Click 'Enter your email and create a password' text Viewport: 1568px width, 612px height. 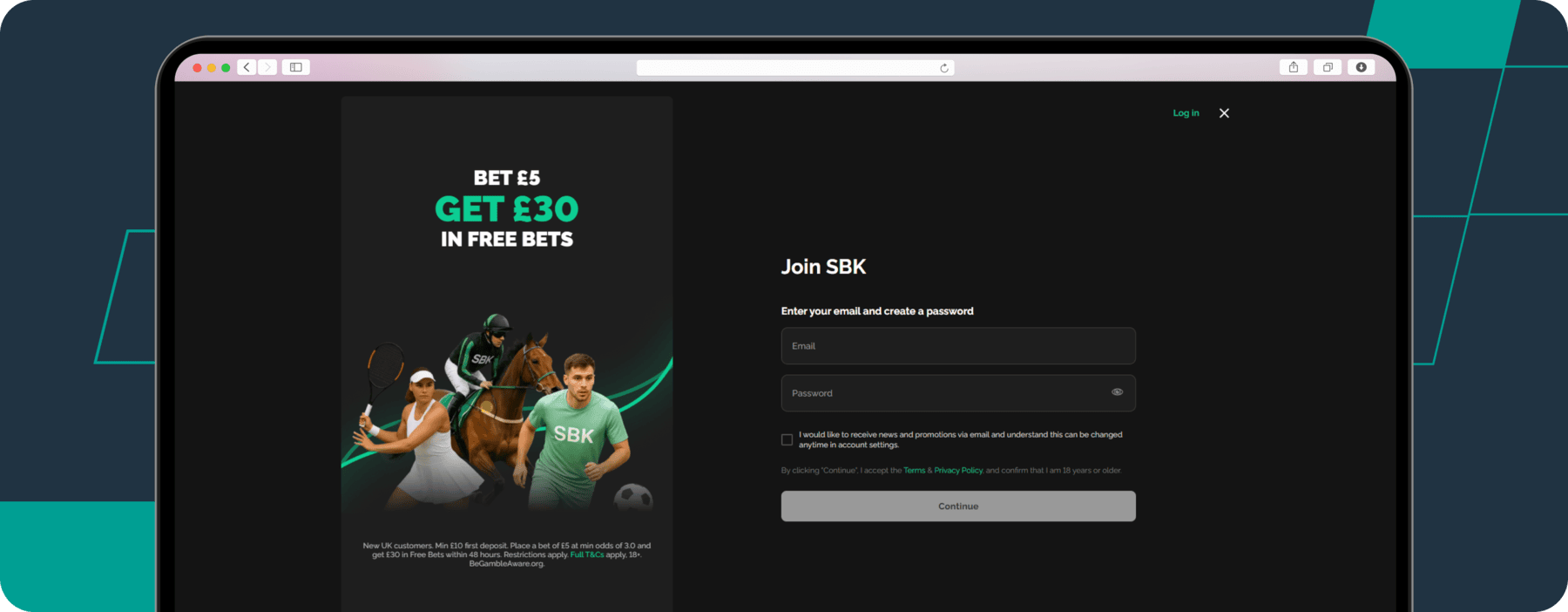point(877,311)
